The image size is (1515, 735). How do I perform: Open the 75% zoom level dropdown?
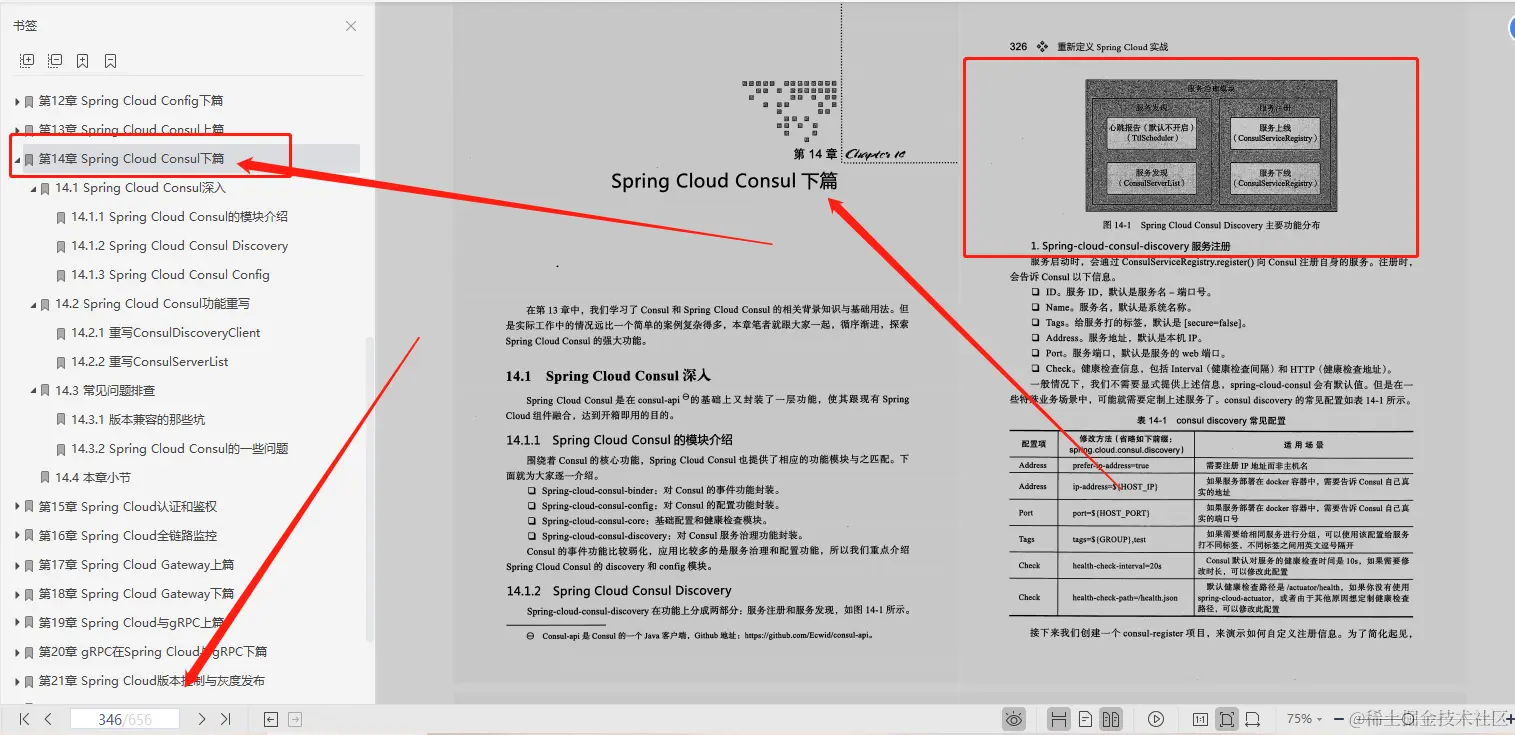(x=1303, y=719)
